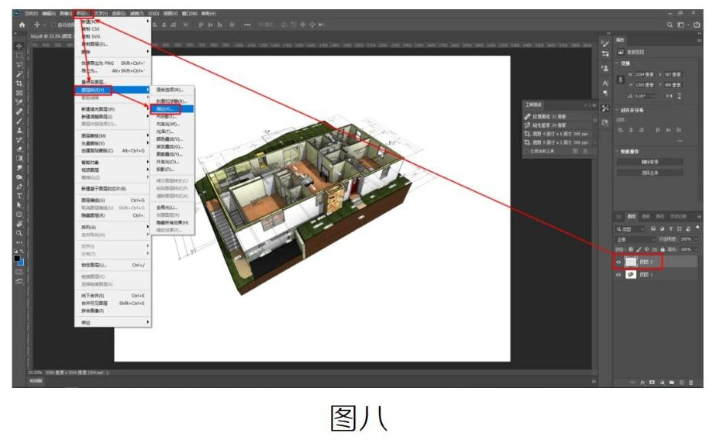Viewport: 713px width, 446px height.
Task: Select the Crop tool
Action: (19, 84)
